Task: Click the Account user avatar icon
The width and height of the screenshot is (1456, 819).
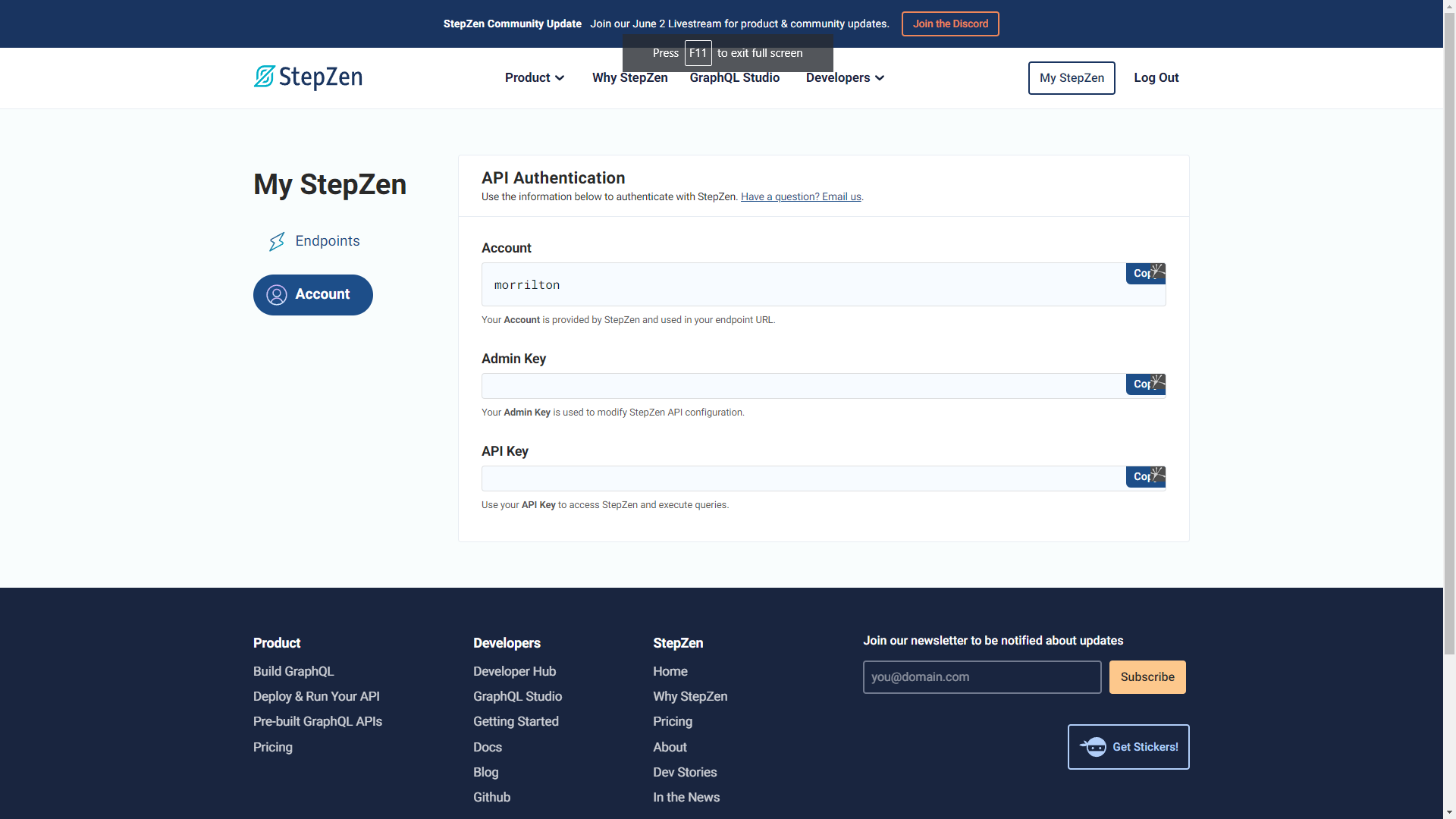Action: 277,295
